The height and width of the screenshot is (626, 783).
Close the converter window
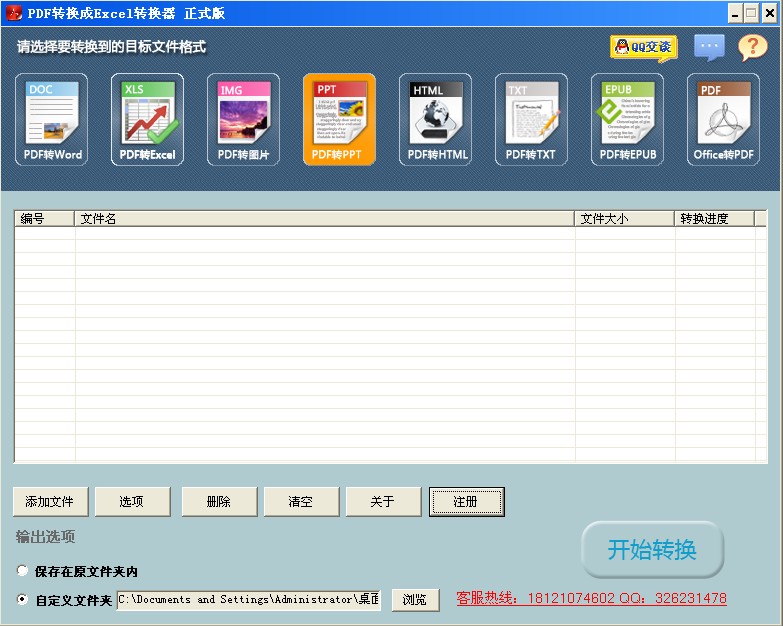(770, 13)
